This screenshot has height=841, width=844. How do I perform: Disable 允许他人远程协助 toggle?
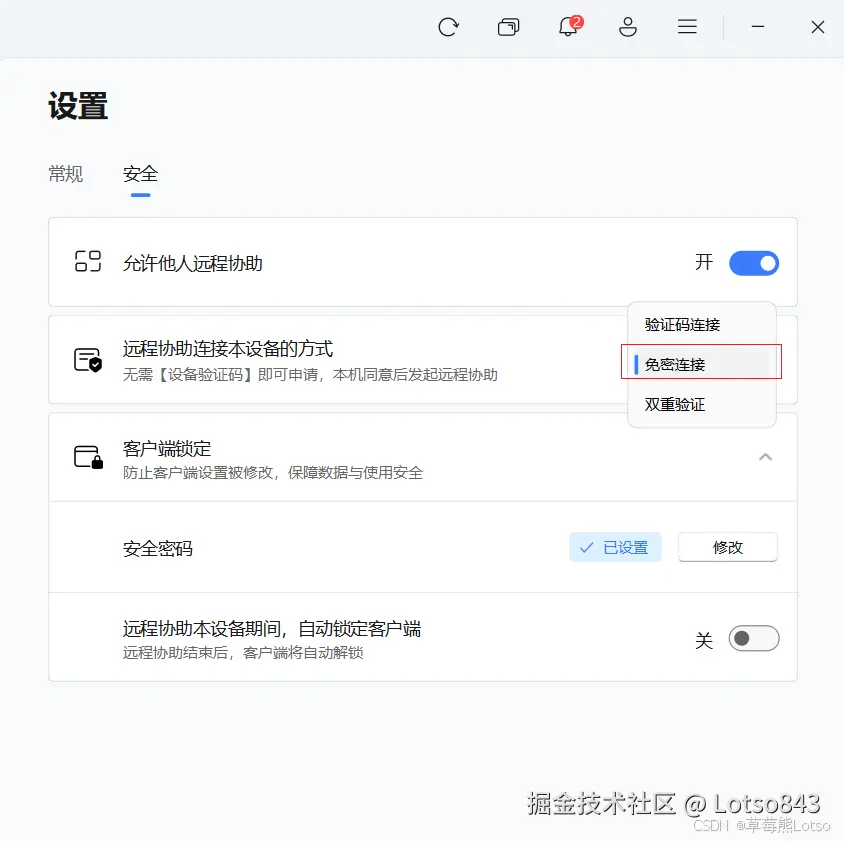click(x=753, y=262)
